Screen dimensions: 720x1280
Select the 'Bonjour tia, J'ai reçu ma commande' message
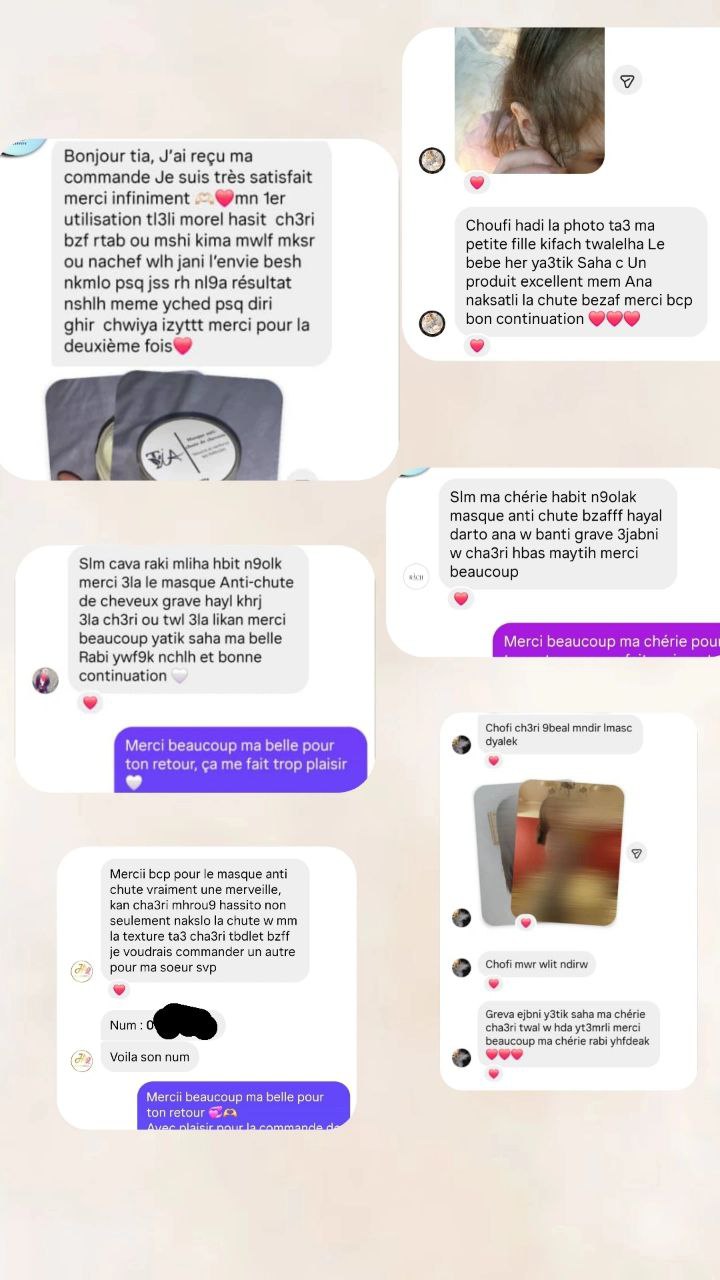(x=191, y=253)
